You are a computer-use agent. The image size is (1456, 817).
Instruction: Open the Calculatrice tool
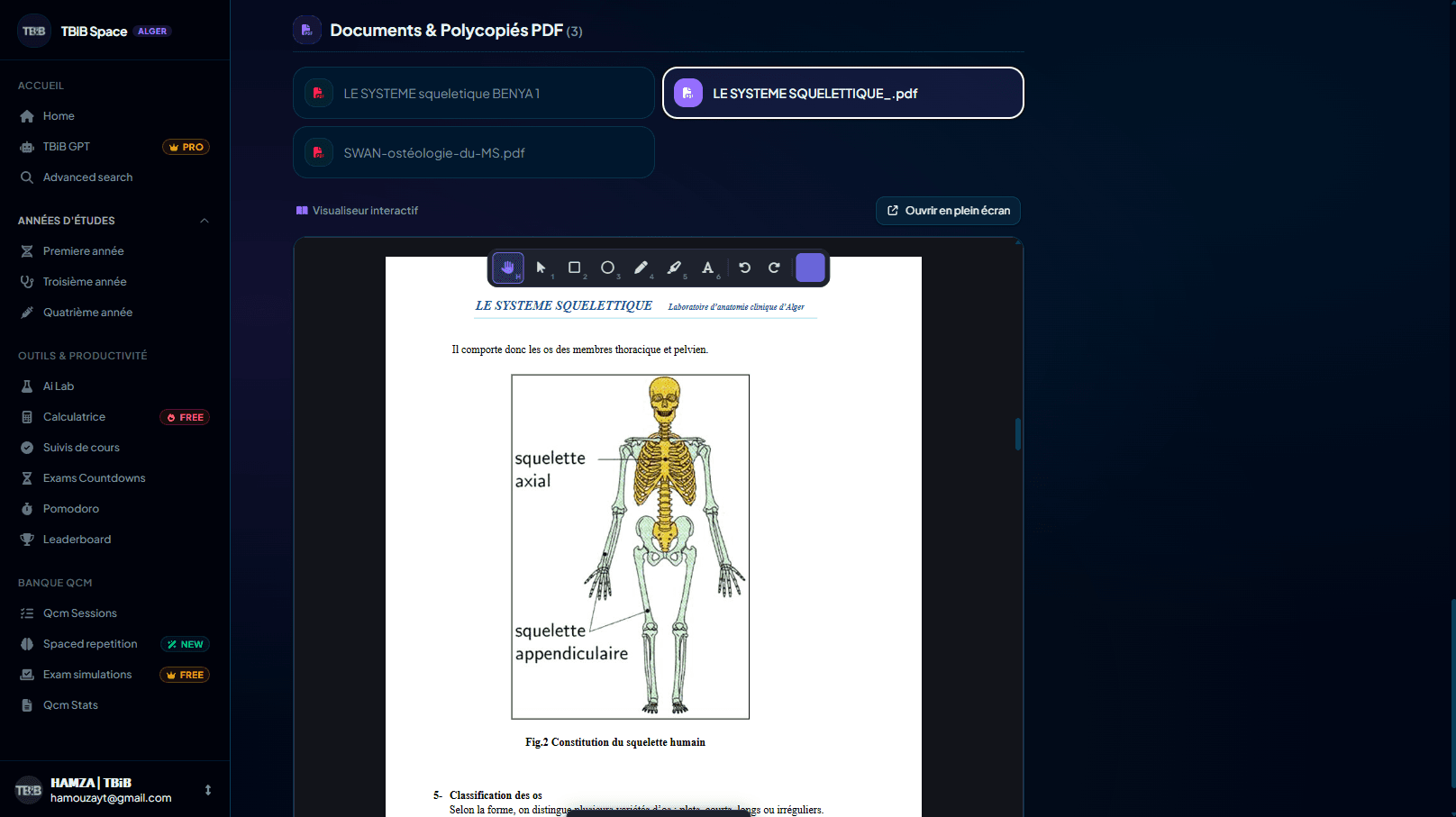pyautogui.click(x=115, y=417)
